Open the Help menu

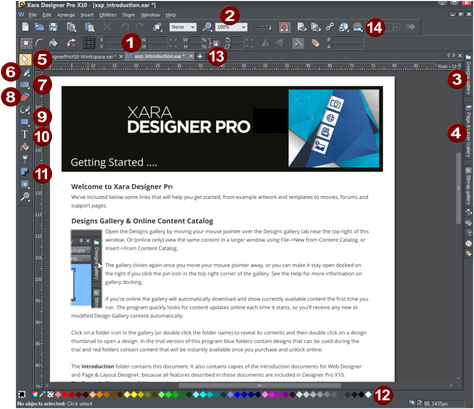click(x=171, y=15)
